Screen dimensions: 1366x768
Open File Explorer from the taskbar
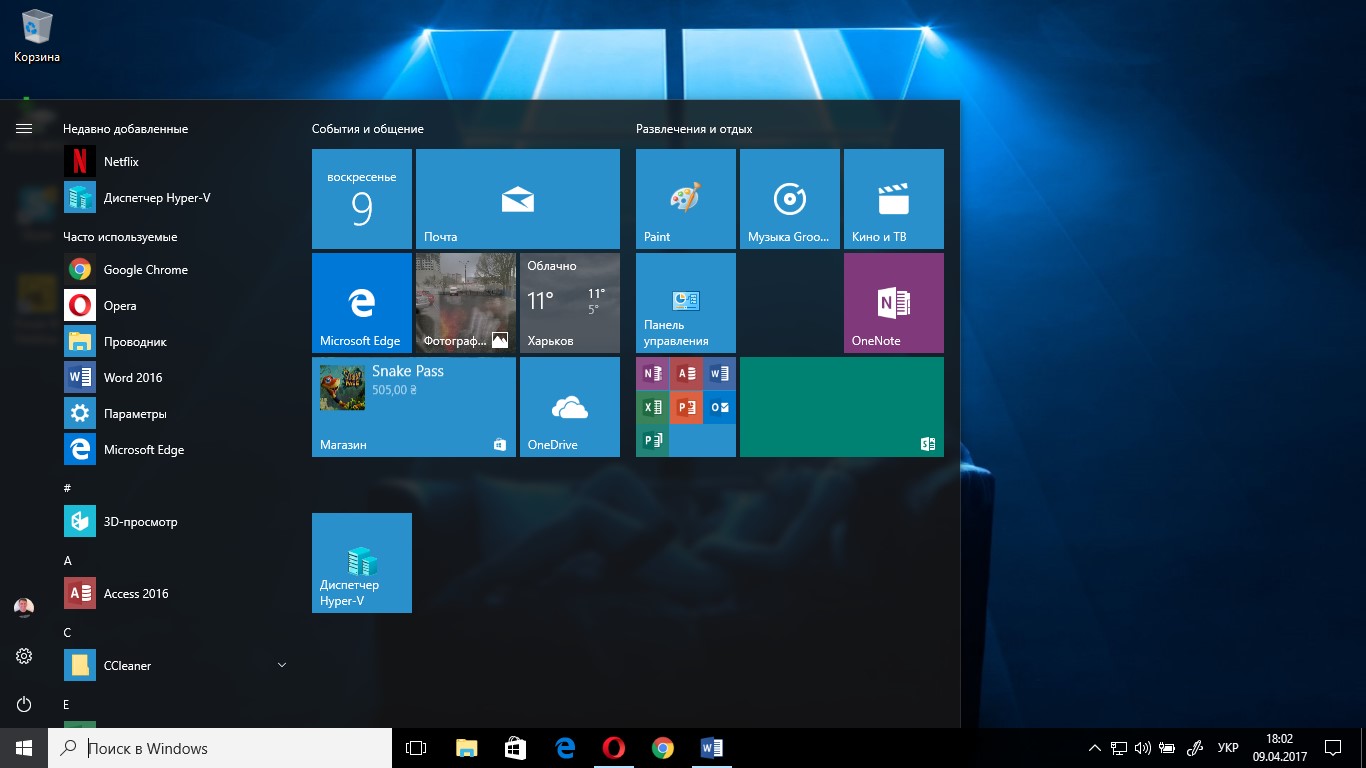466,748
